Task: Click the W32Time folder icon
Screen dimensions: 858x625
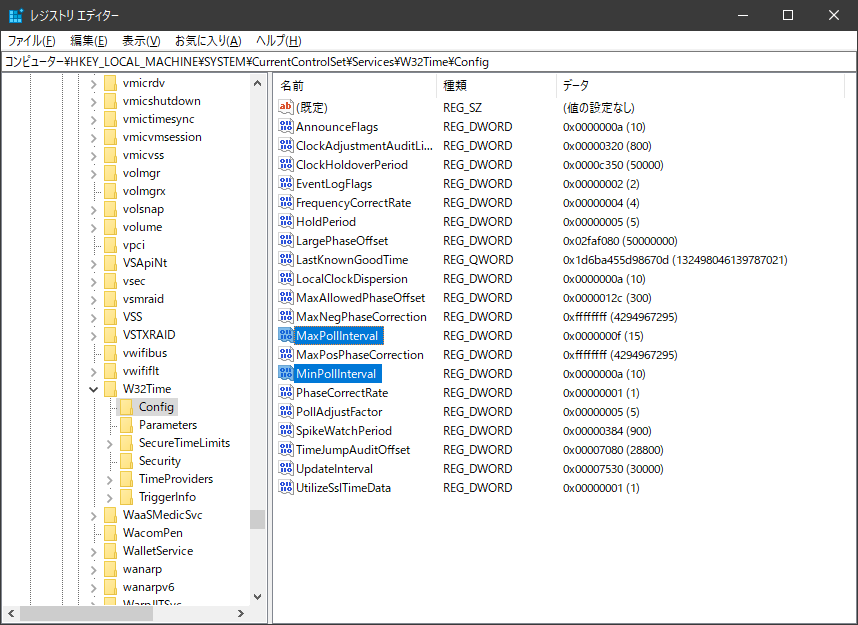Action: [110, 389]
